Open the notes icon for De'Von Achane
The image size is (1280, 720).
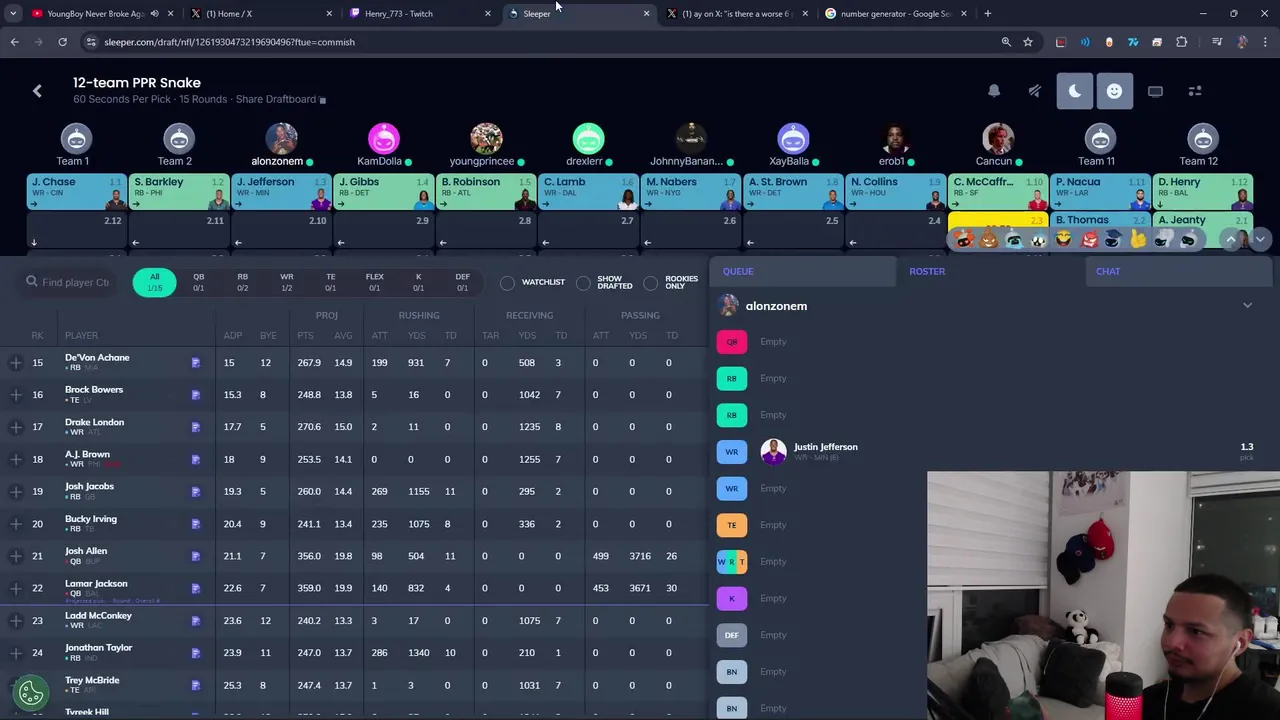coord(196,363)
